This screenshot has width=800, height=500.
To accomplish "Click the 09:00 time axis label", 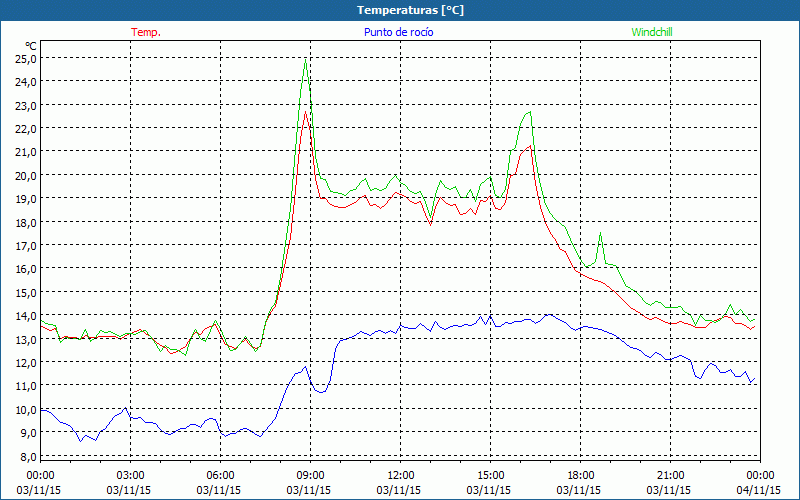I will pos(310,476).
